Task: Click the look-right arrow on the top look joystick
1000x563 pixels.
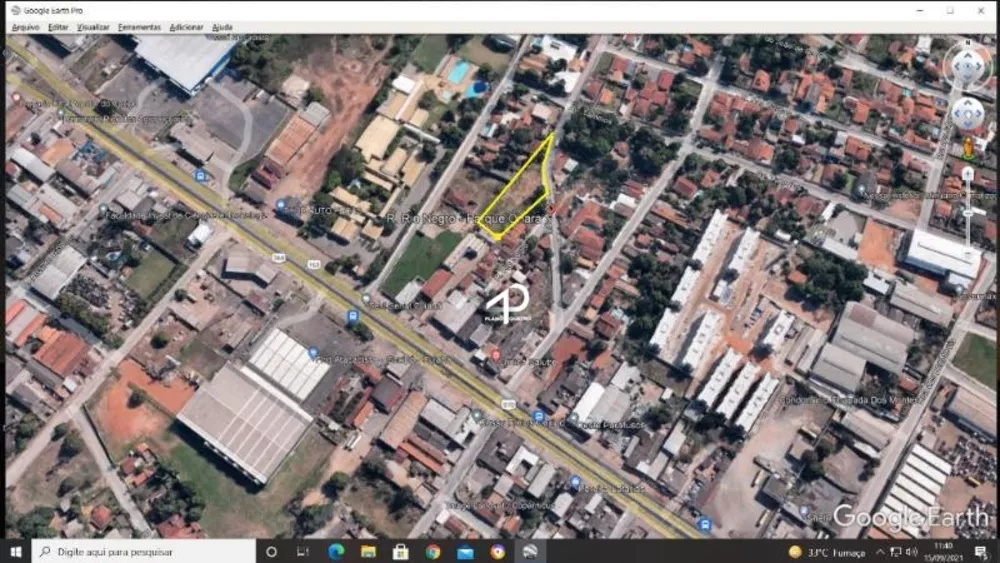Action: (978, 66)
